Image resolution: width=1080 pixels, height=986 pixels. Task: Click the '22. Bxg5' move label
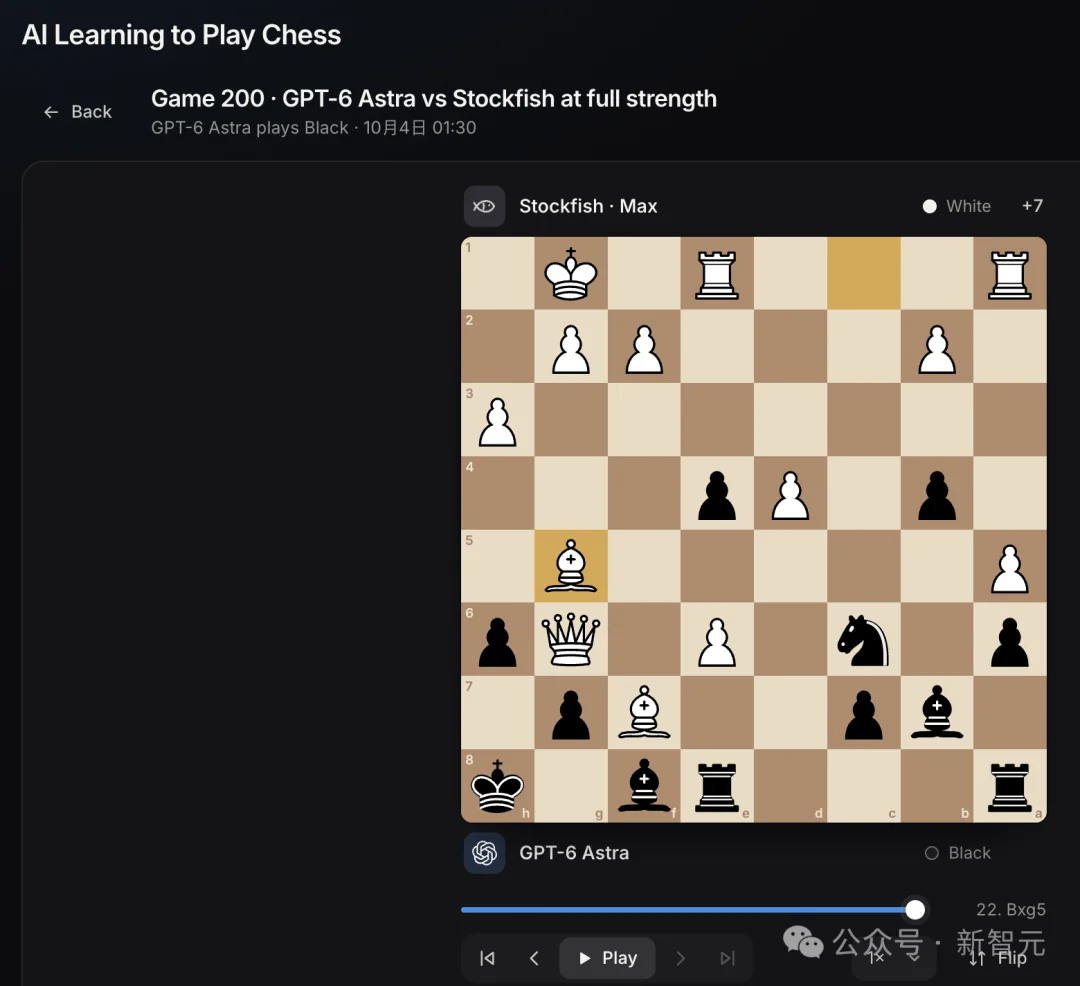[1010, 910]
